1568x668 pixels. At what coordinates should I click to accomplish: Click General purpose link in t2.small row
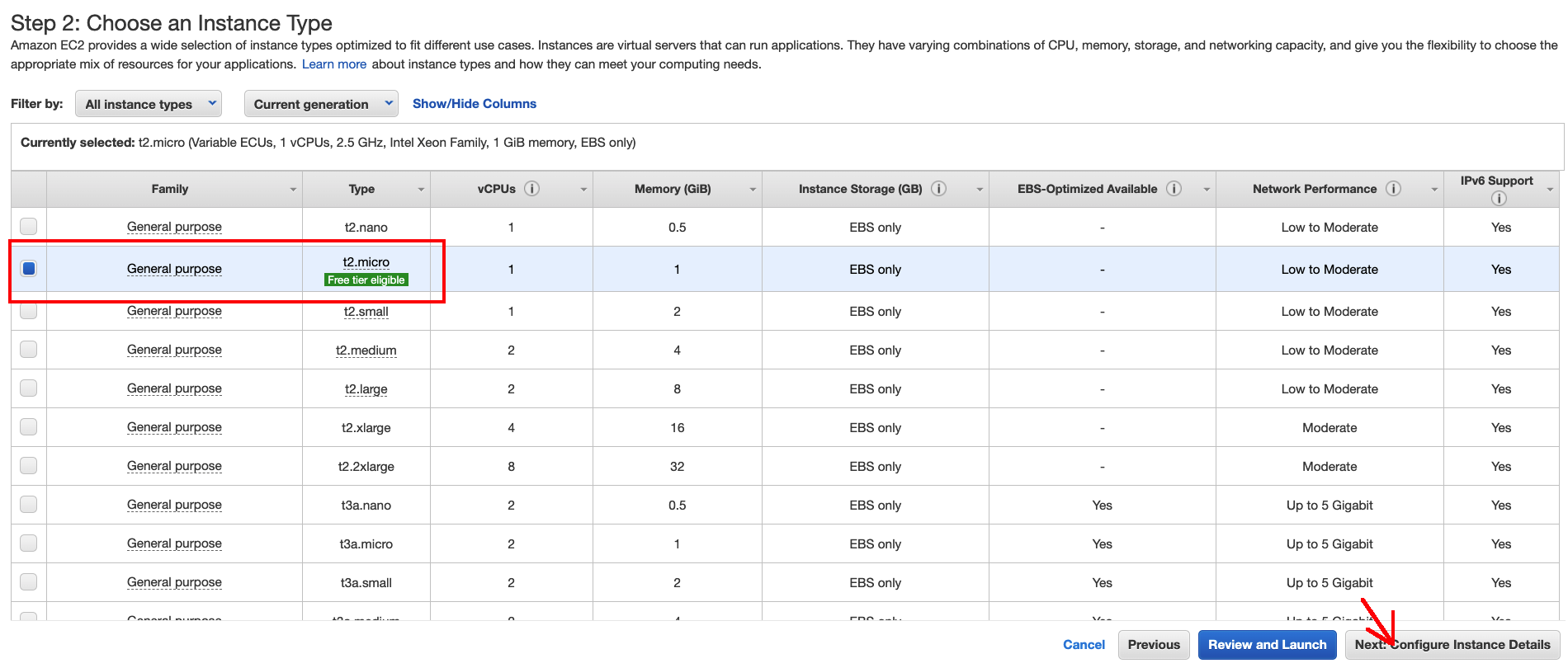pos(174,311)
